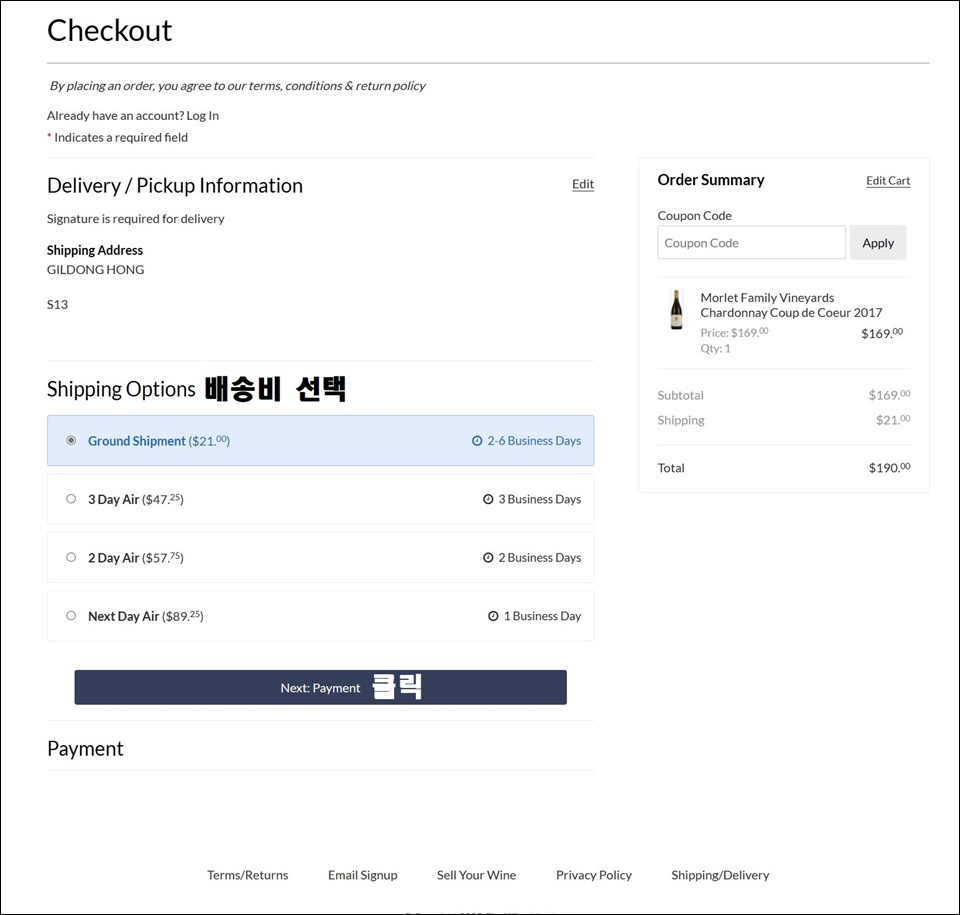Select the 2 Day Air radio button
This screenshot has height=915, width=960.
pos(71,557)
